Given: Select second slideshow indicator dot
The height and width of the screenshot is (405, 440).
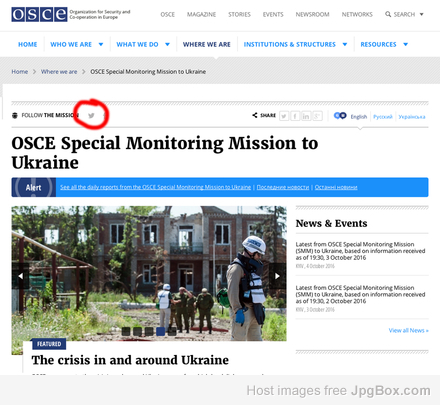Looking at the screenshot, I should [137, 331].
